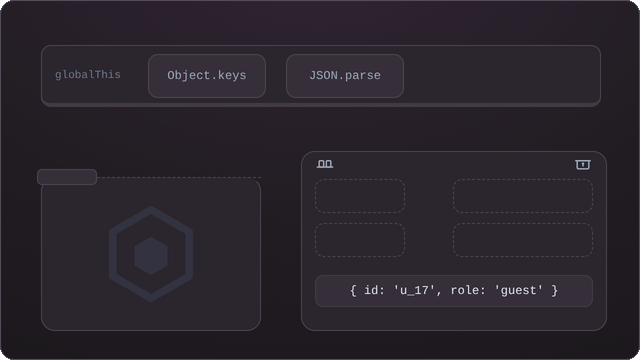
Task: Select the blank tab on hexagon card
Action: [x=67, y=177]
